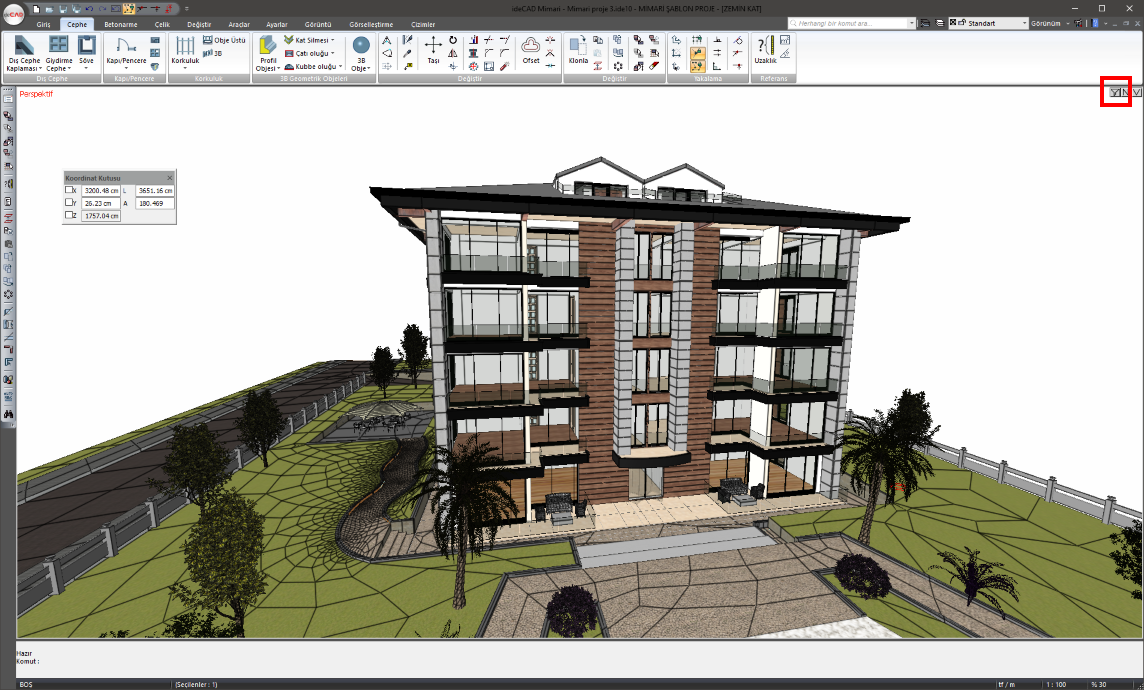Open the Çelik ribbon tab
The image size is (1144, 690).
pyautogui.click(x=162, y=24)
